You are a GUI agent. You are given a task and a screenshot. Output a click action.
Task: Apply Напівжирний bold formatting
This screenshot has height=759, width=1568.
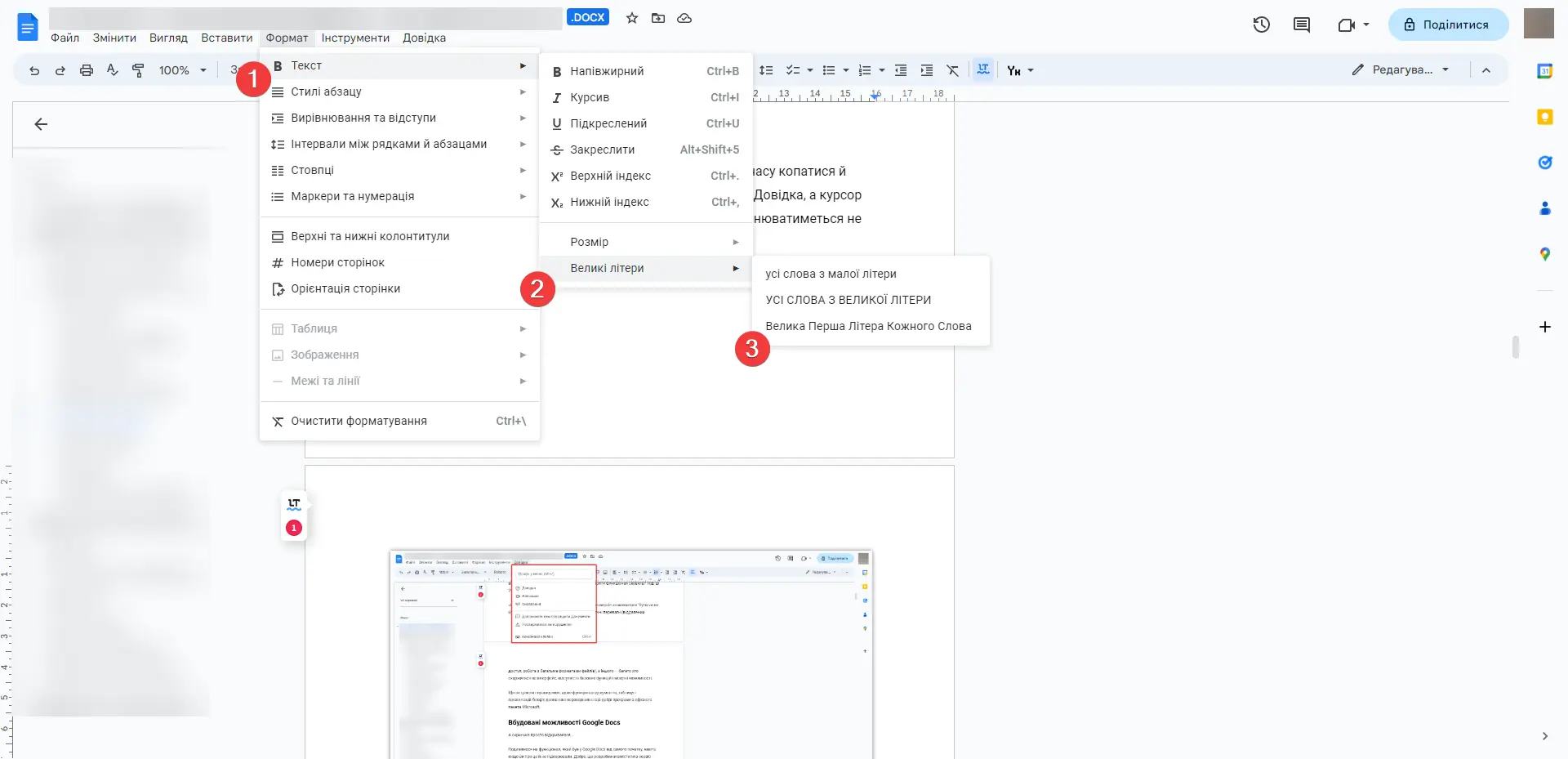[x=646, y=71]
